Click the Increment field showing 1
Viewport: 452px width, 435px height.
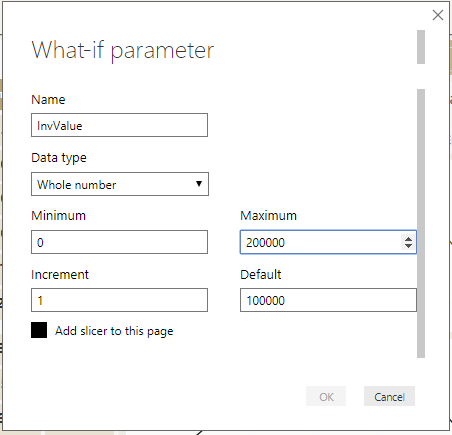tap(119, 300)
